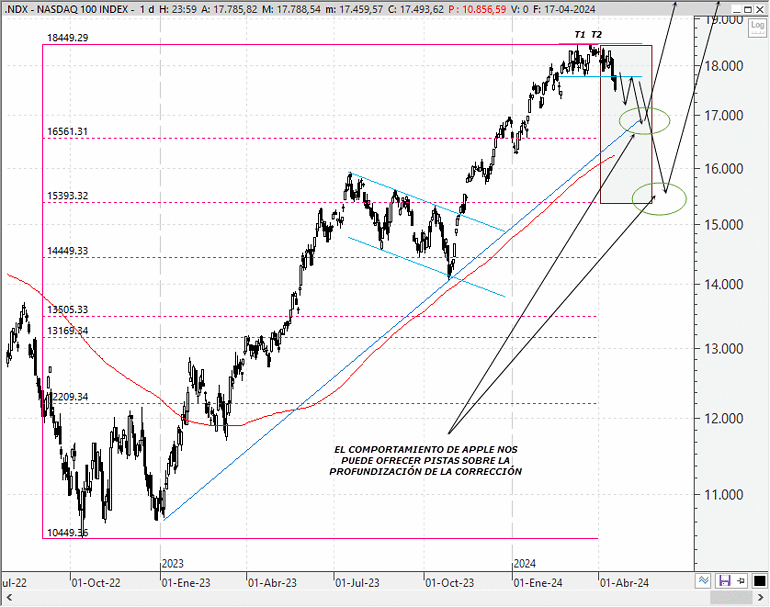Click the 13169.34 level label

(x=68, y=331)
